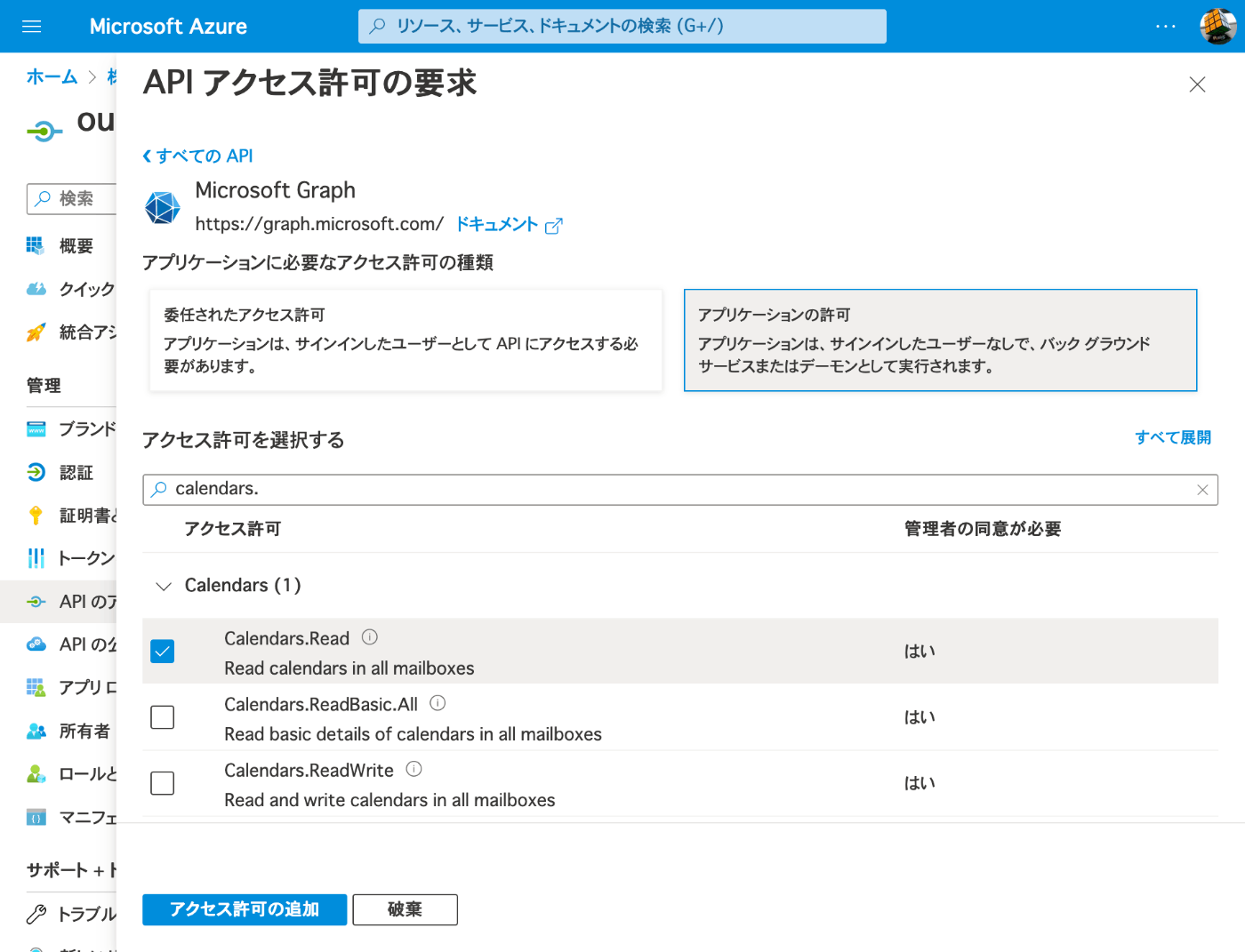Viewport: 1245px width, 952px height.
Task: Go back via the すべての API link
Action: [x=197, y=156]
